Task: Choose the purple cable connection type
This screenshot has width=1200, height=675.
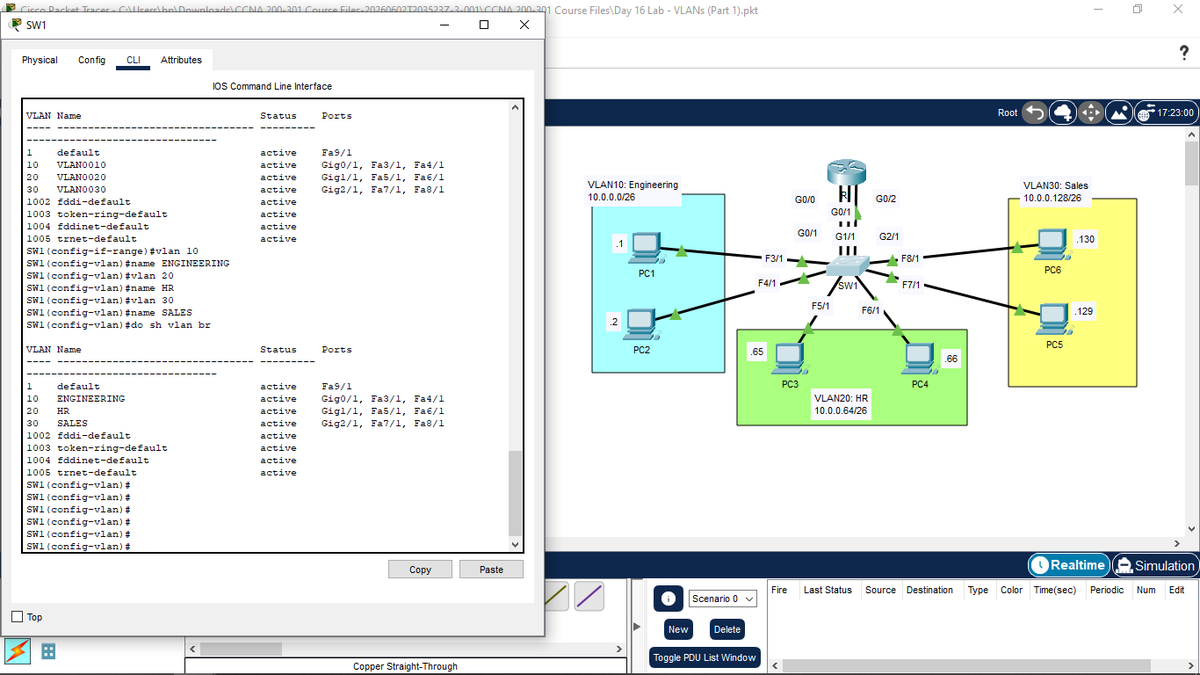Action: (x=591, y=595)
